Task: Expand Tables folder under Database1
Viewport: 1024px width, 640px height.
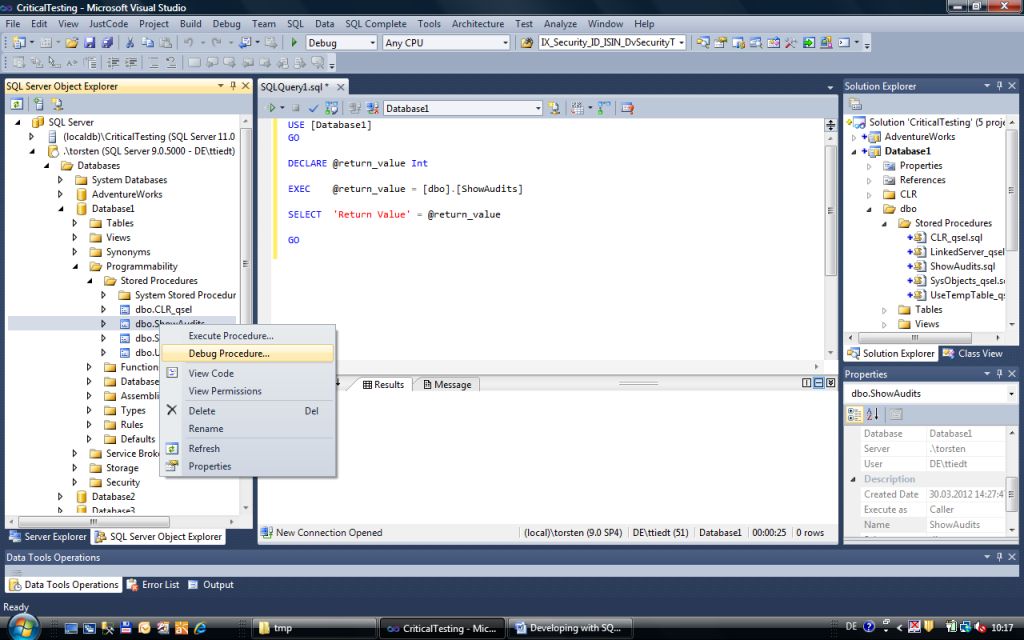Action: 74,223
